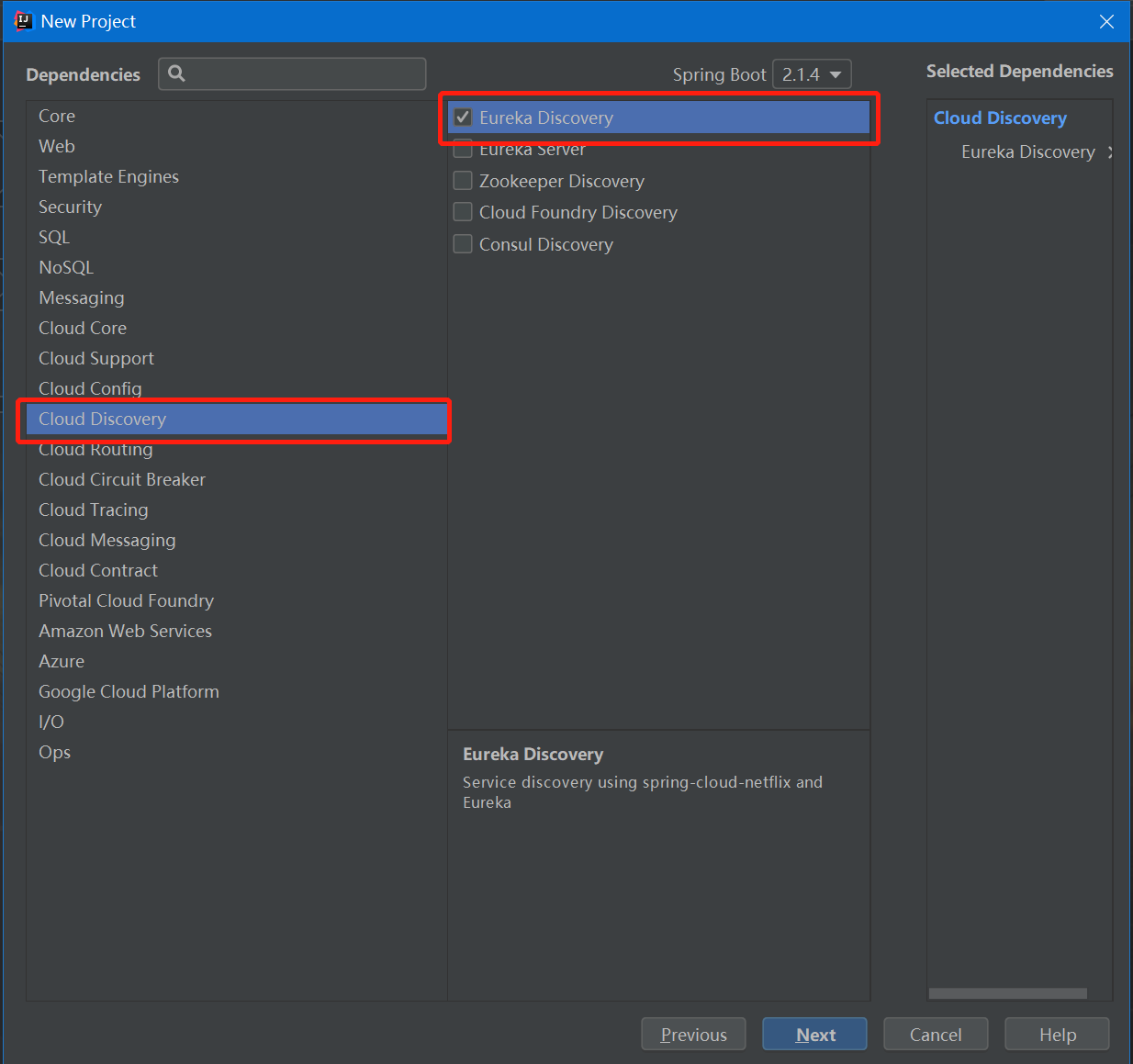Select the Web category

(237, 146)
